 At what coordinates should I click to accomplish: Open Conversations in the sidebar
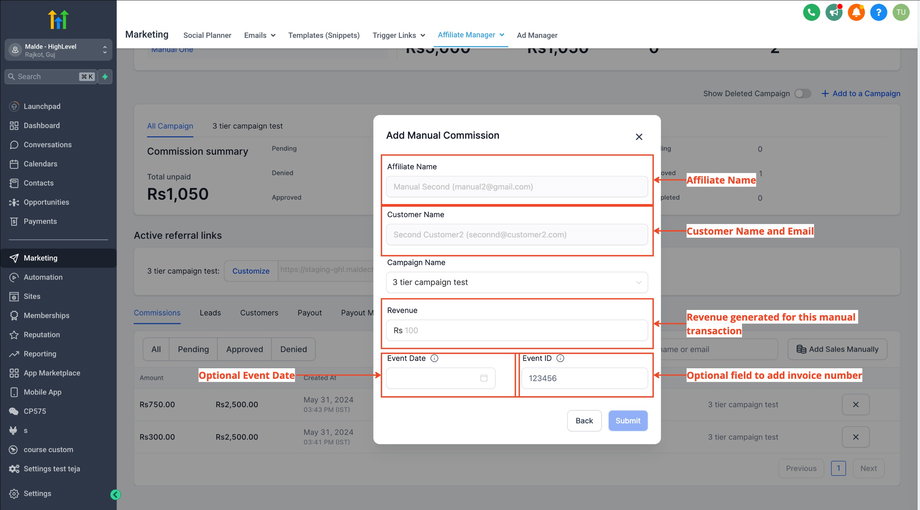coord(48,145)
